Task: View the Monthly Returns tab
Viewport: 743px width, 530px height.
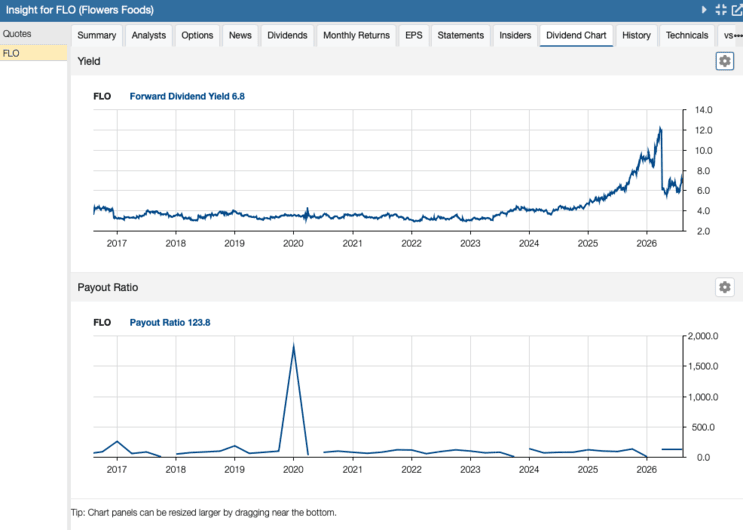Action: (x=356, y=36)
